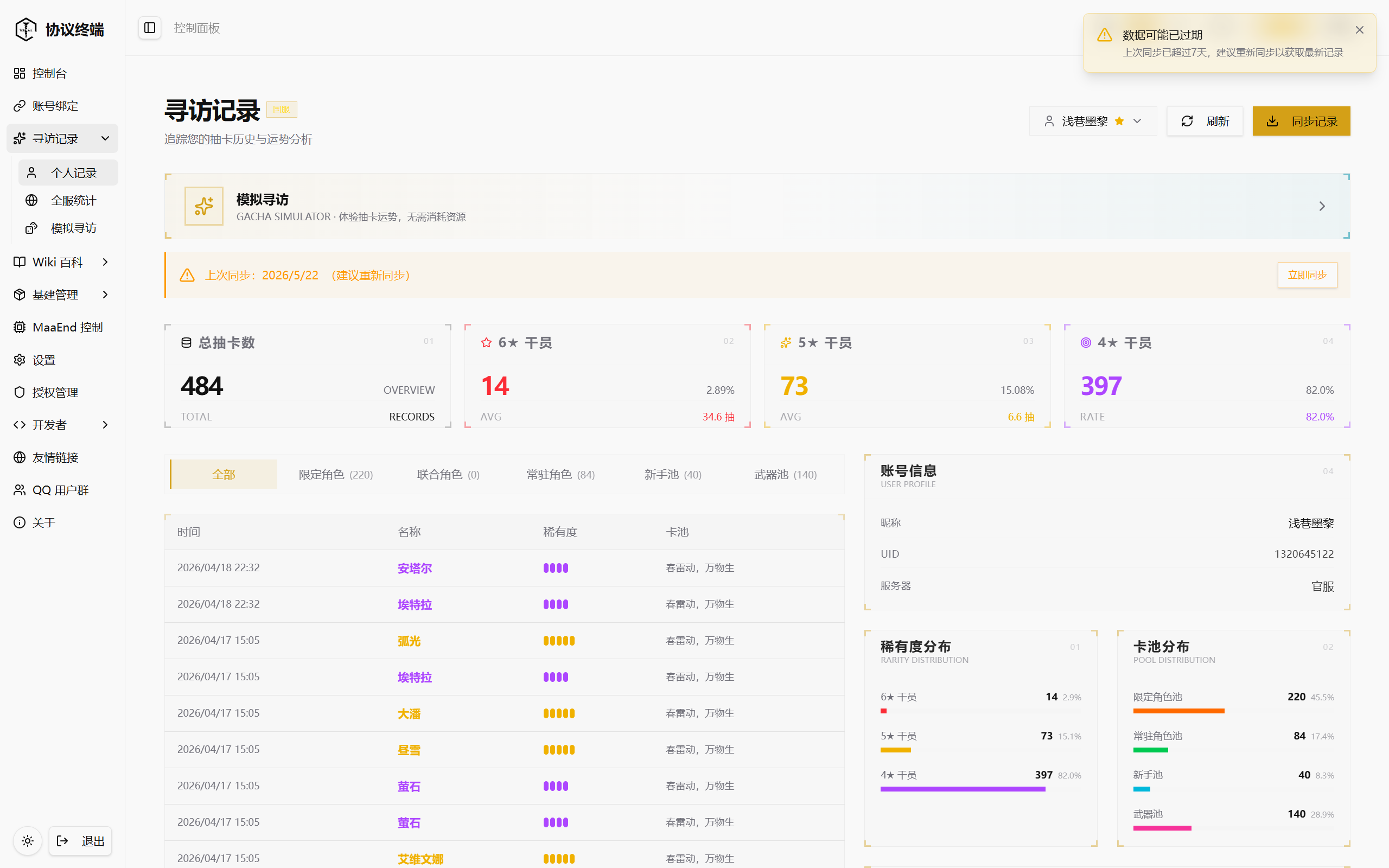Open sidebar 模拟寻访 submenu item
The width and height of the screenshot is (1389, 868).
click(x=68, y=228)
